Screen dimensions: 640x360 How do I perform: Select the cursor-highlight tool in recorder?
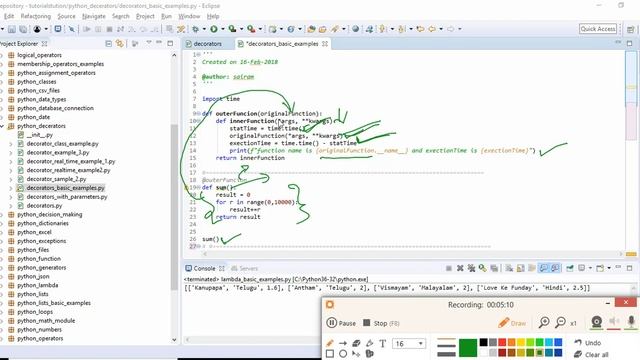point(356,353)
